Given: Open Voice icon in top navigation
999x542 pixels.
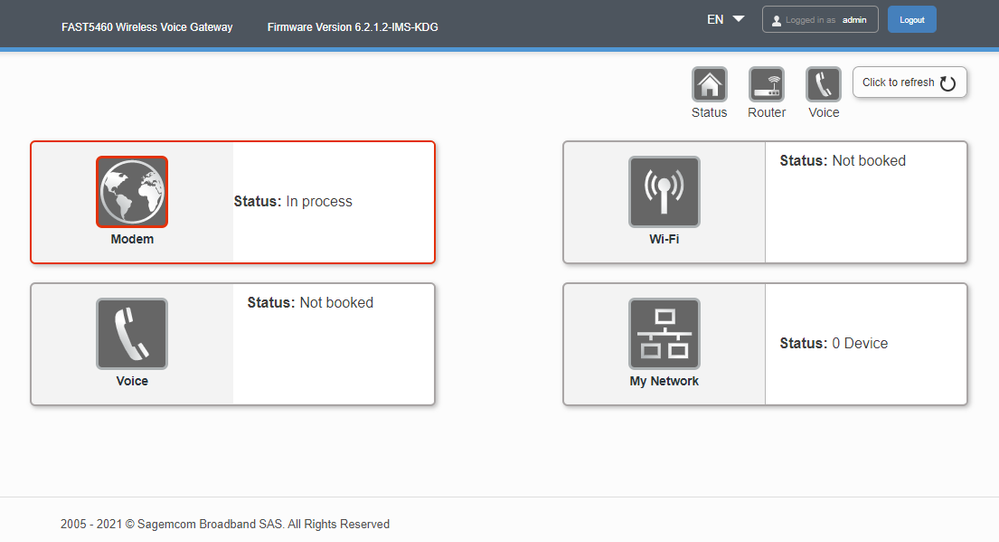Looking at the screenshot, I should [x=823, y=84].
